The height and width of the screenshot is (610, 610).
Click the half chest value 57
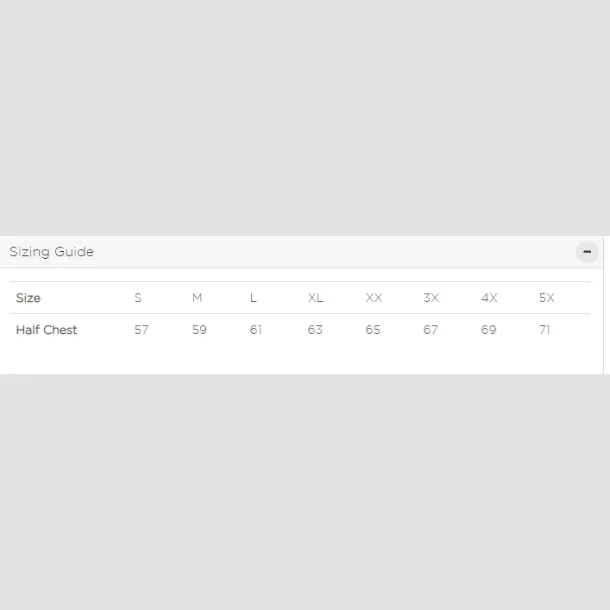click(x=141, y=330)
